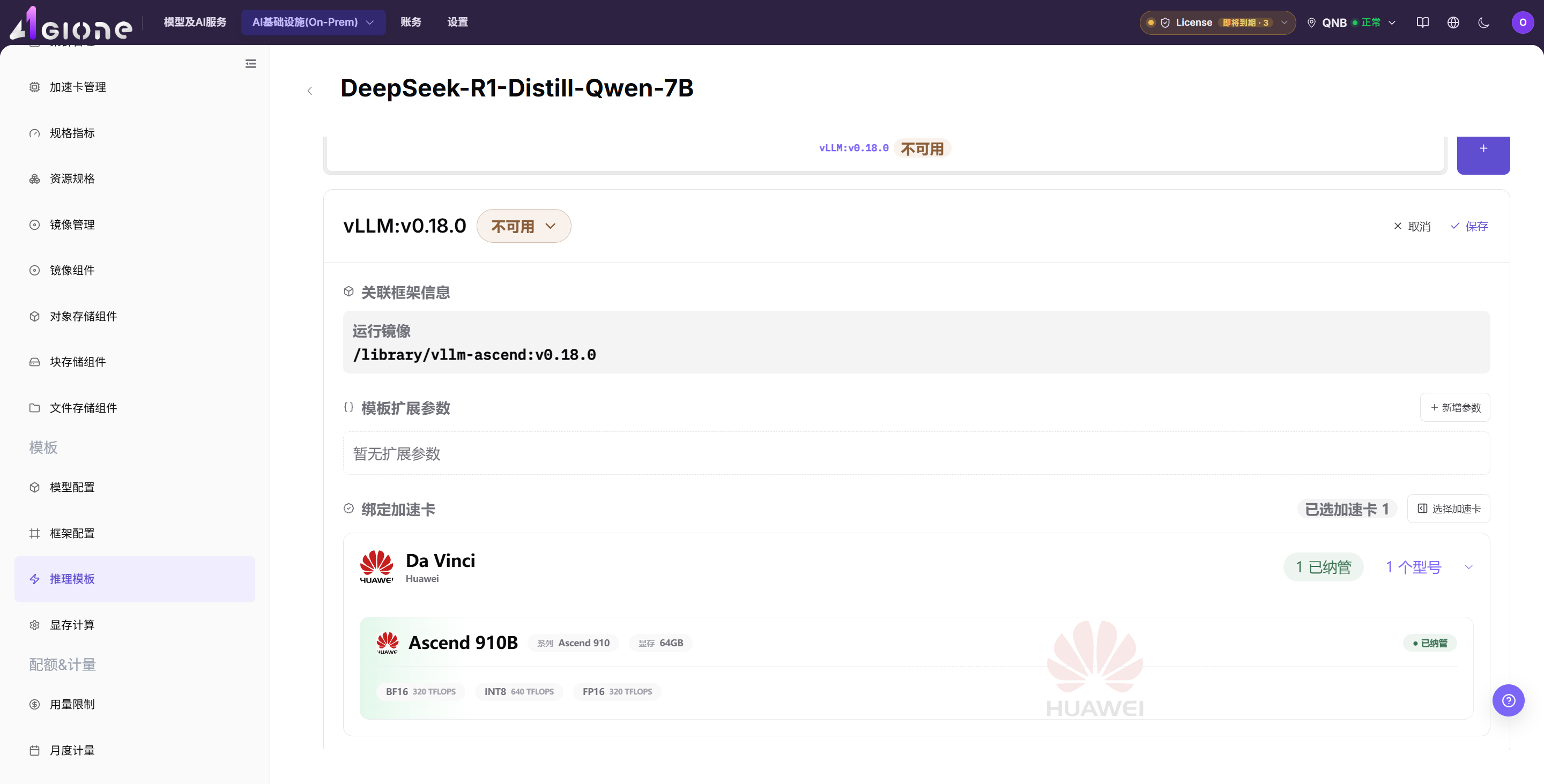
Task: Click the DeepSeek-R1-Distill-Qwen-7B title
Action: click(517, 88)
